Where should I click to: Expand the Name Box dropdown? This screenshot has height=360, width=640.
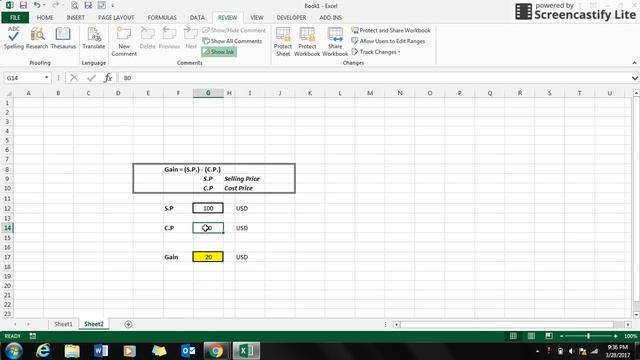[47, 78]
